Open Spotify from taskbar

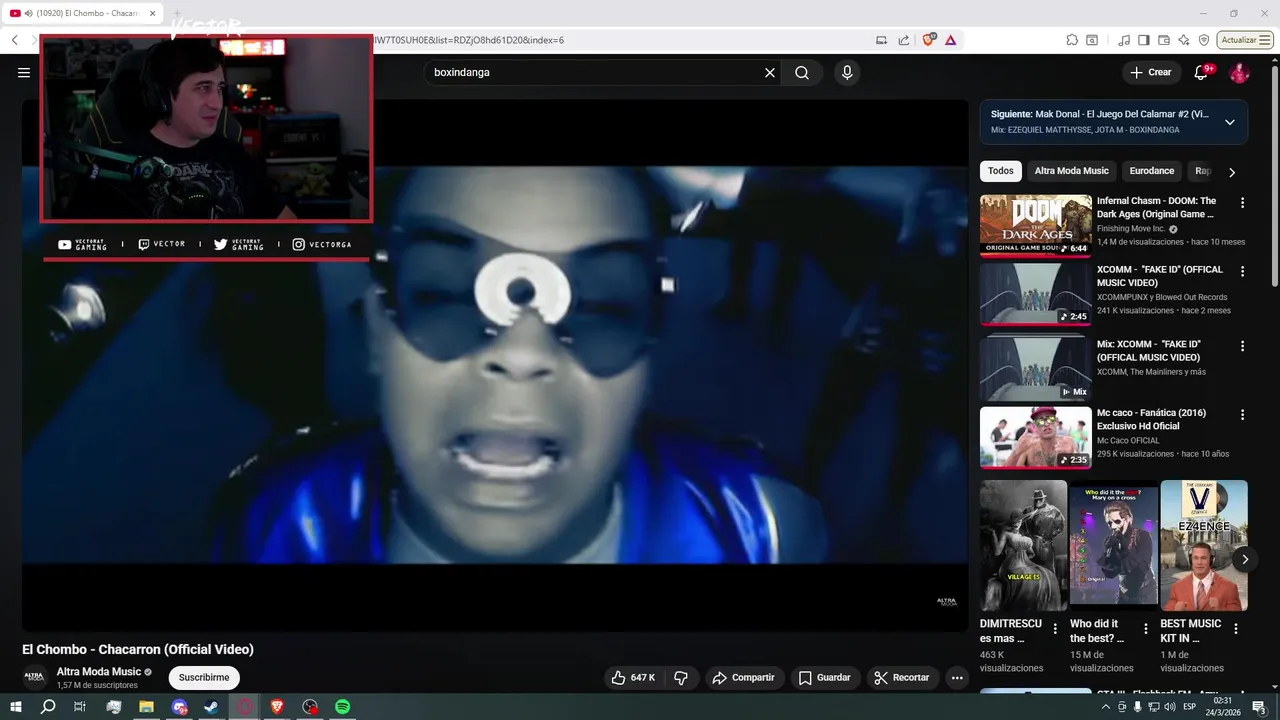click(x=342, y=707)
